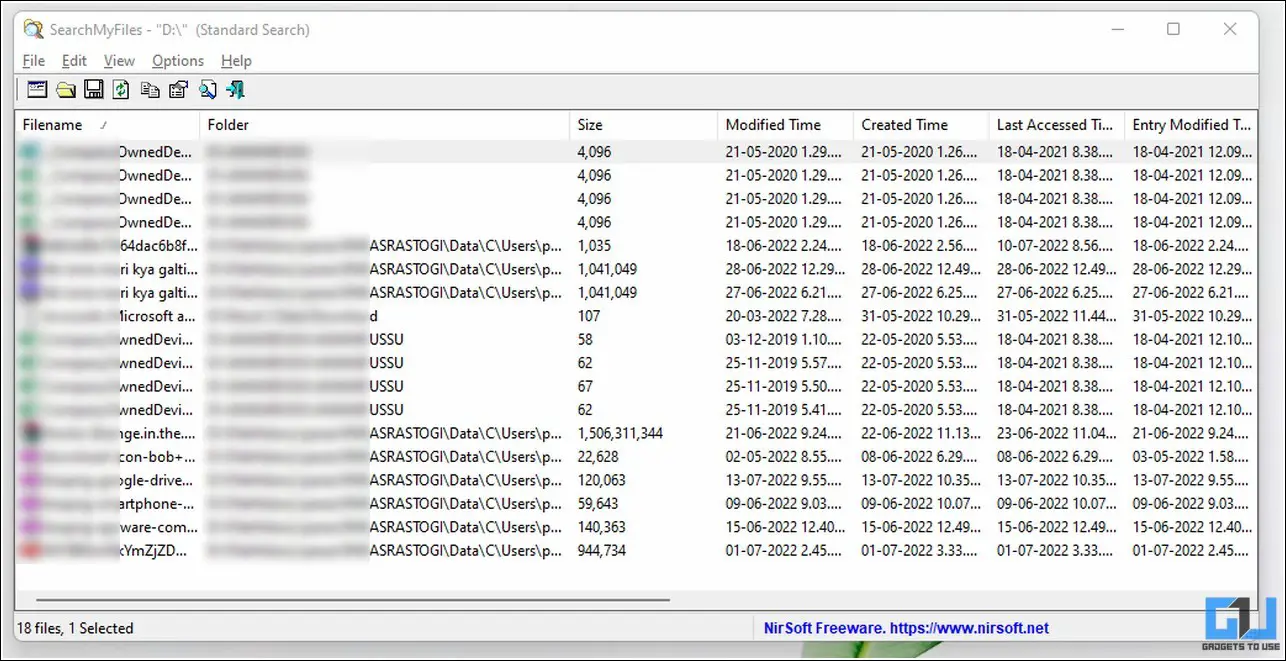Sort by Created Time column header

(921, 125)
